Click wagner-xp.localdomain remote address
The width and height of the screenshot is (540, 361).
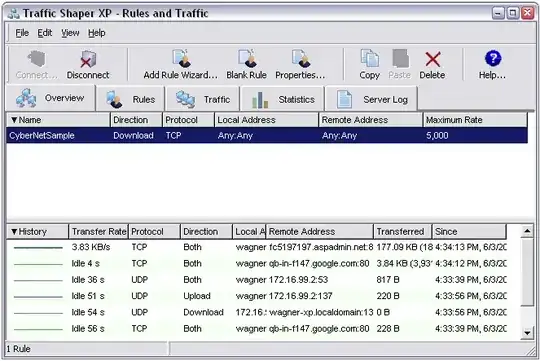321,312
